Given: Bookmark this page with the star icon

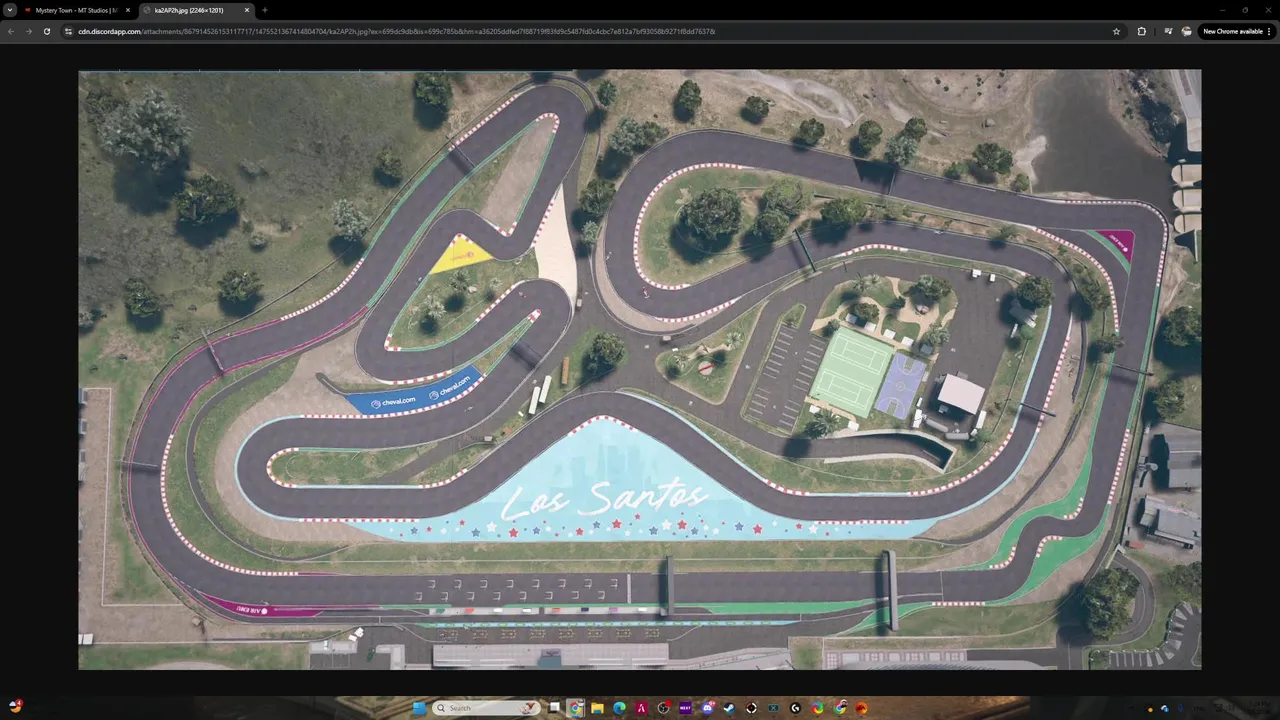Looking at the screenshot, I should (1116, 31).
